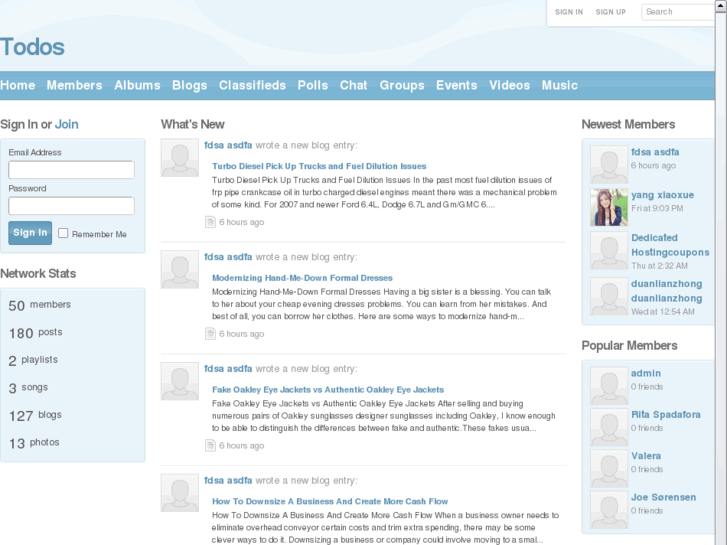Click '50 members' network stat

tap(40, 305)
